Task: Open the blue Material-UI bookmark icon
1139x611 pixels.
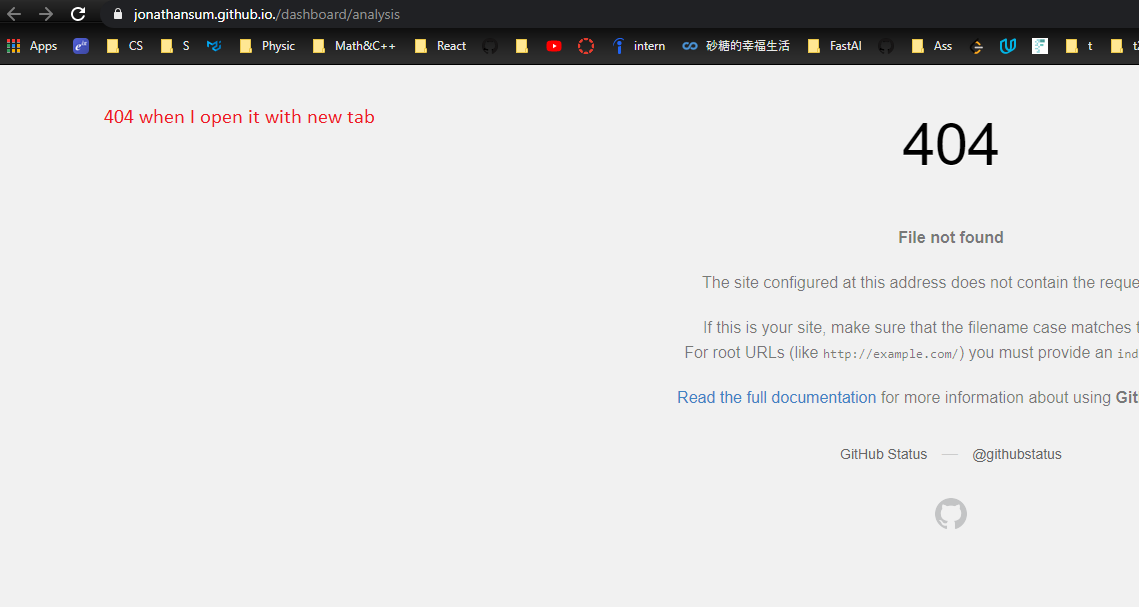Action: coord(214,46)
